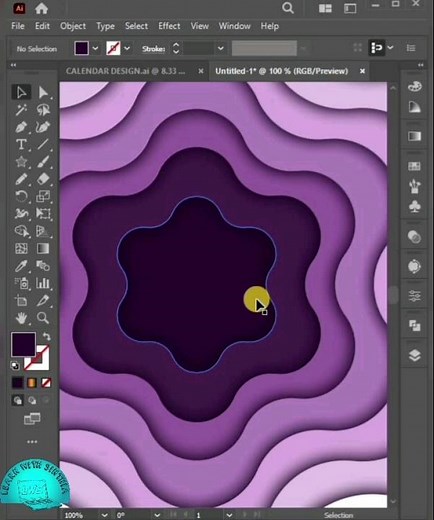Select the Gradient tool in toolbar
This screenshot has height=520, width=434.
(43, 248)
